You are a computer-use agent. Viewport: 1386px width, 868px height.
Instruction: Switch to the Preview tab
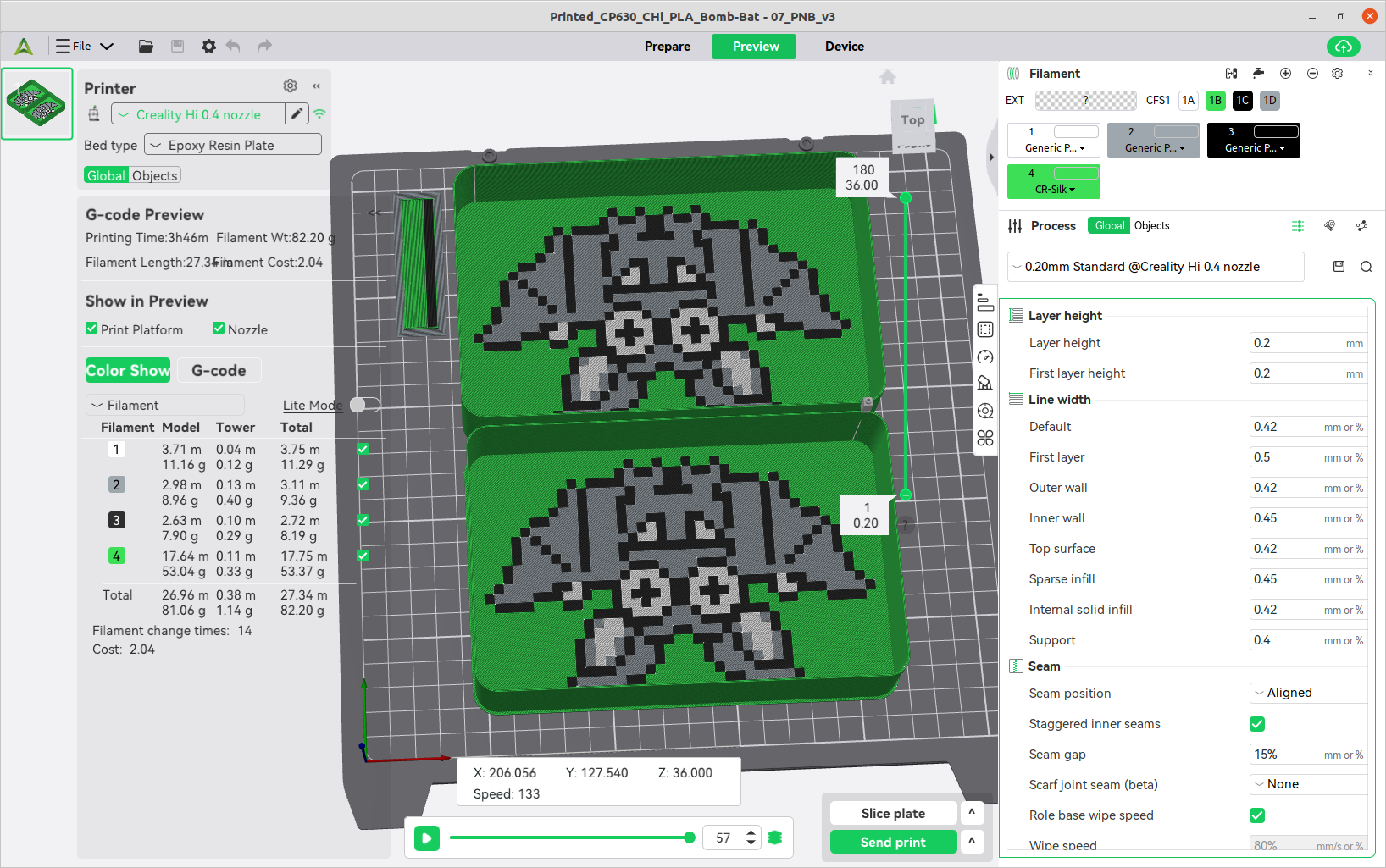(x=754, y=47)
